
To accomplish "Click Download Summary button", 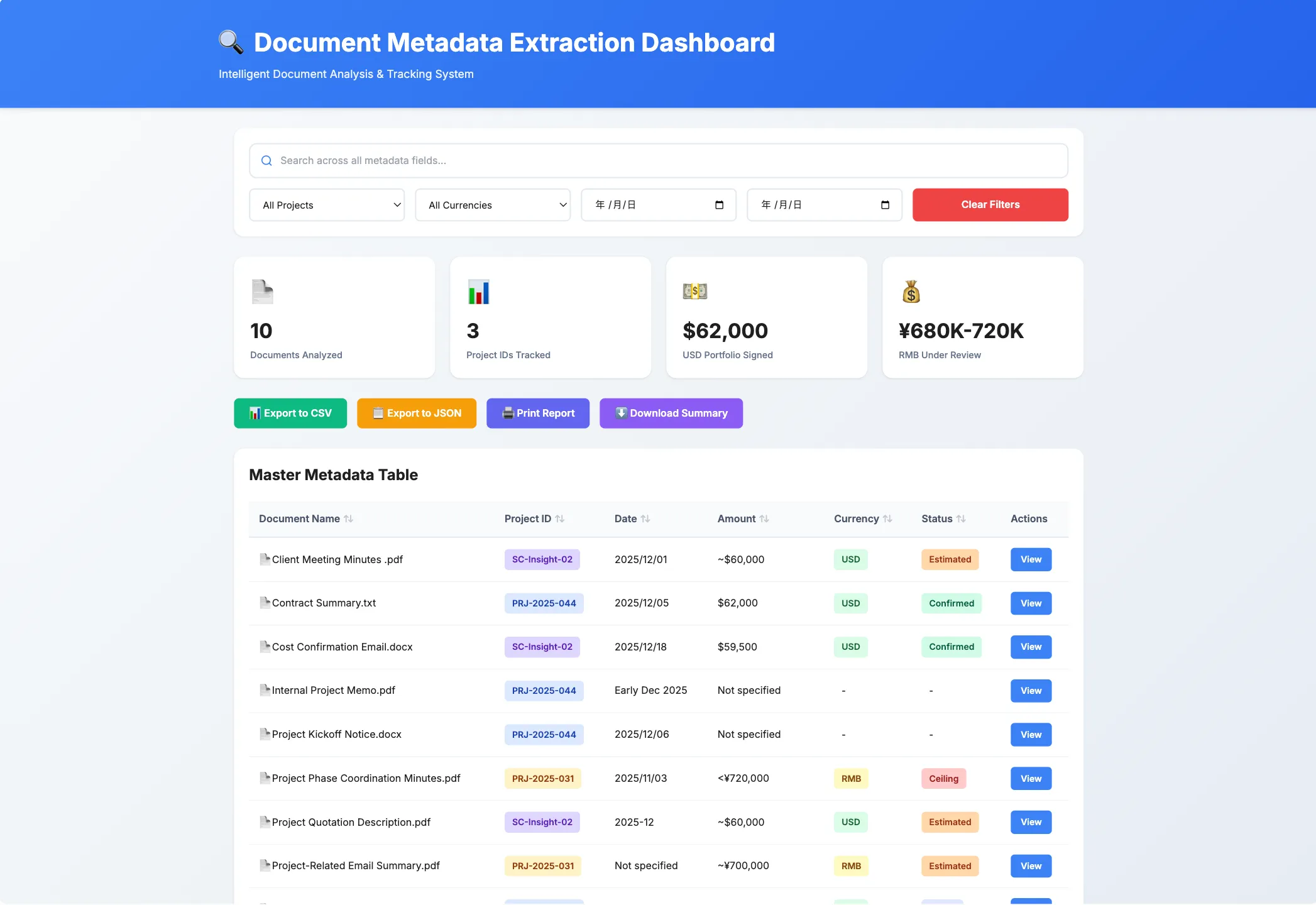I will pyautogui.click(x=671, y=414).
